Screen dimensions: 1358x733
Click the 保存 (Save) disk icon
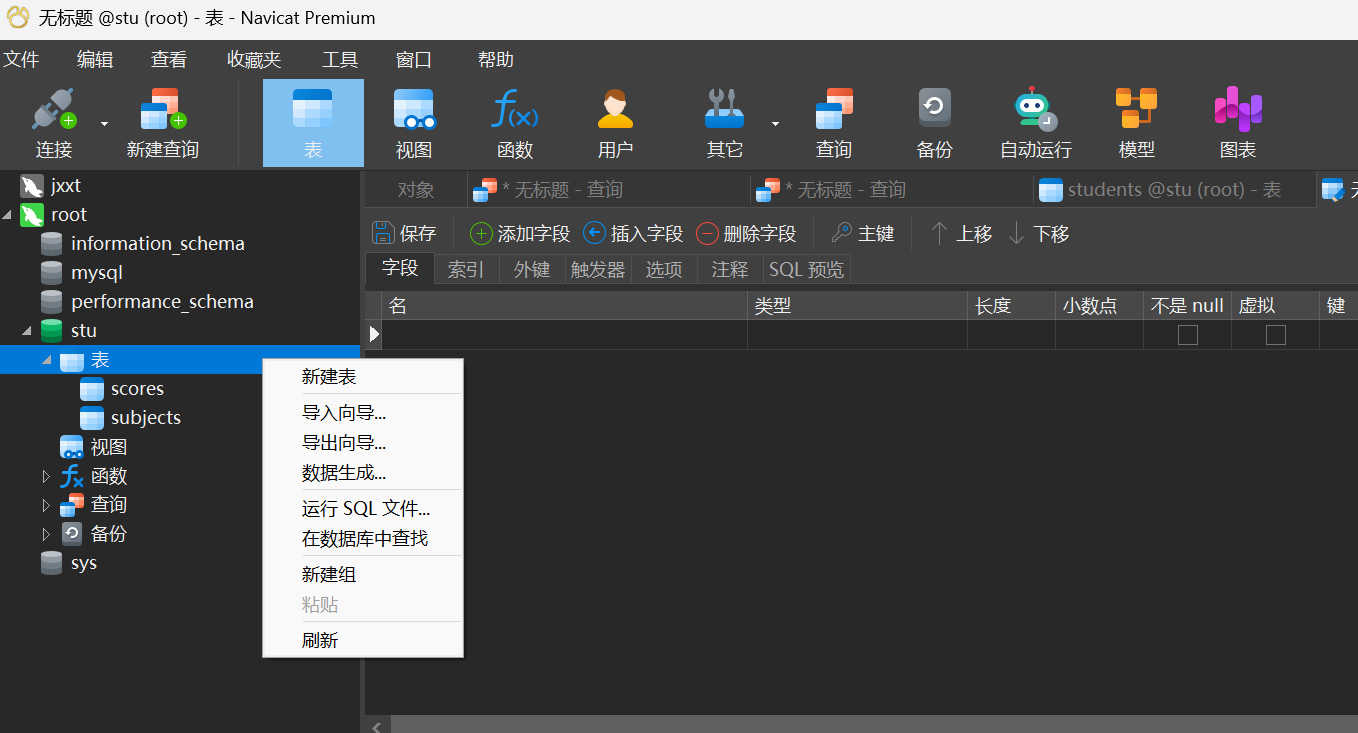(x=382, y=233)
